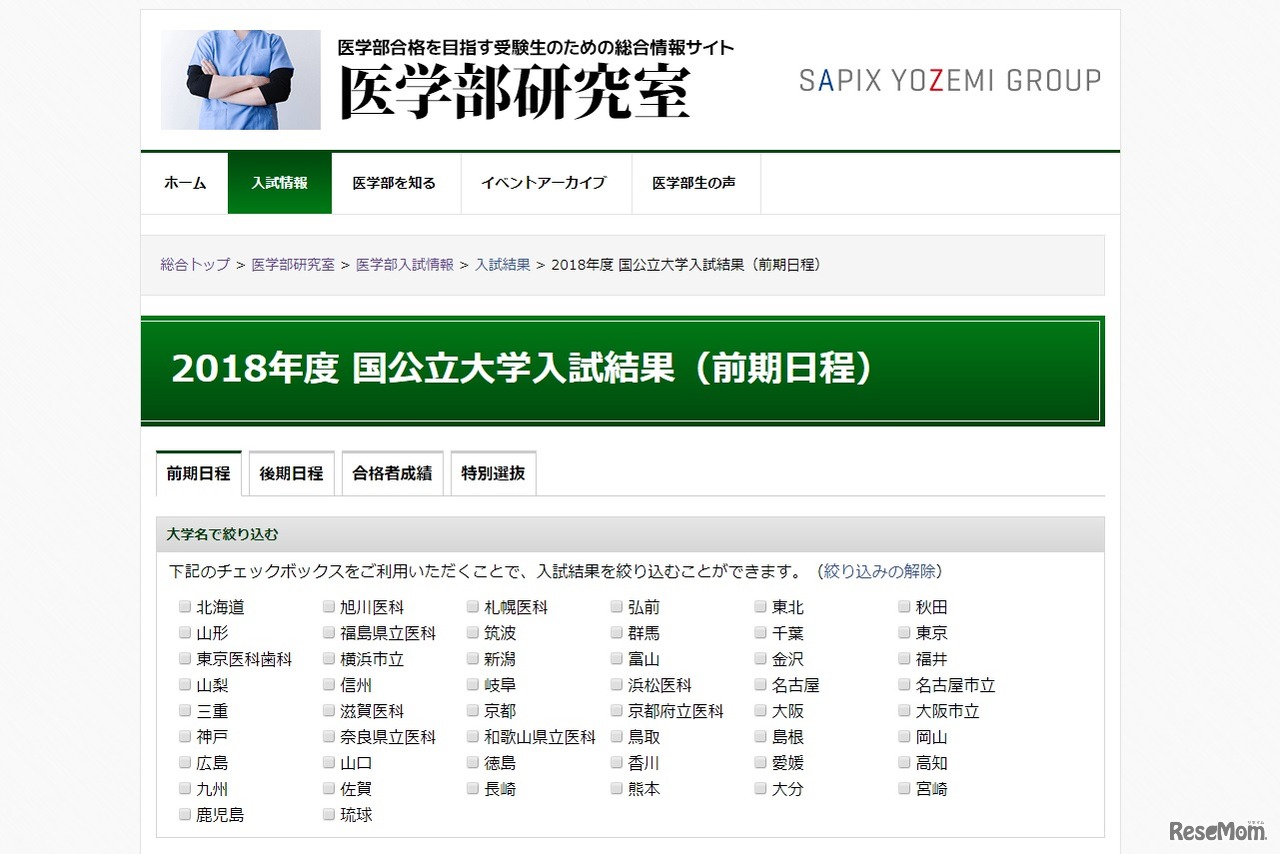The image size is (1280, 854).
Task: Check the 東京医科歯科 checkbox
Action: [x=184, y=658]
